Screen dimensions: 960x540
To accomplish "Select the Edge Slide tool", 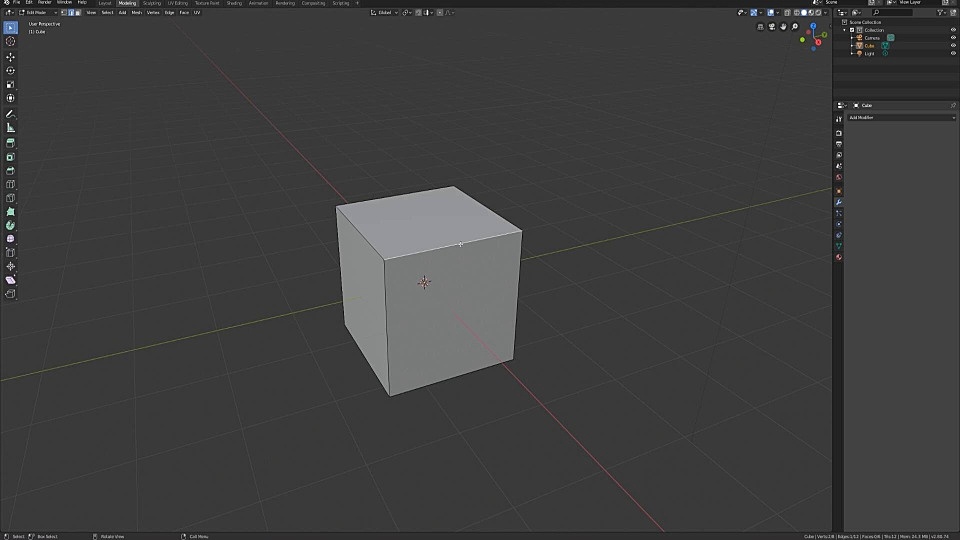I will coord(10,252).
